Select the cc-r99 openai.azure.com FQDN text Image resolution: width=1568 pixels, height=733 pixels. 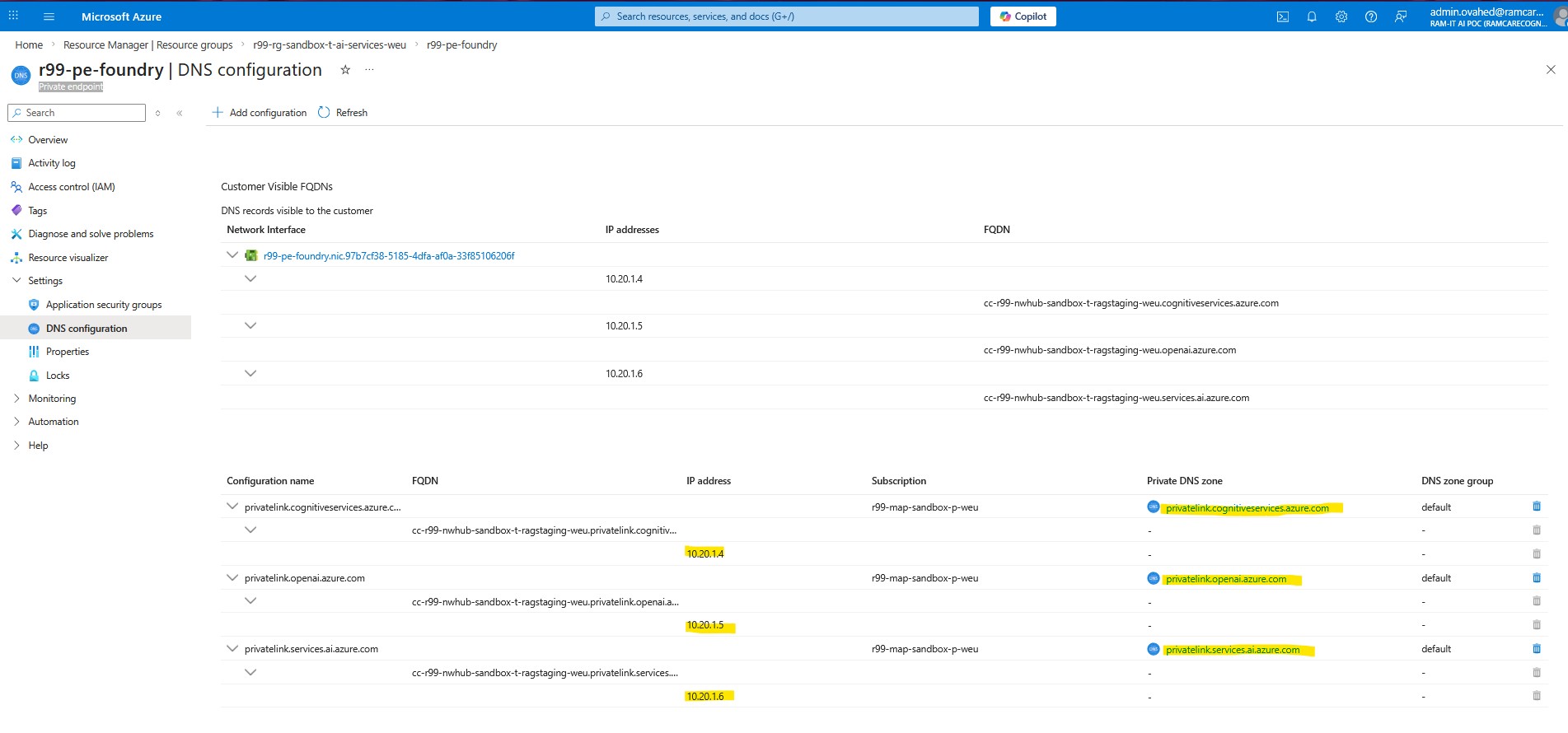[x=1110, y=350]
